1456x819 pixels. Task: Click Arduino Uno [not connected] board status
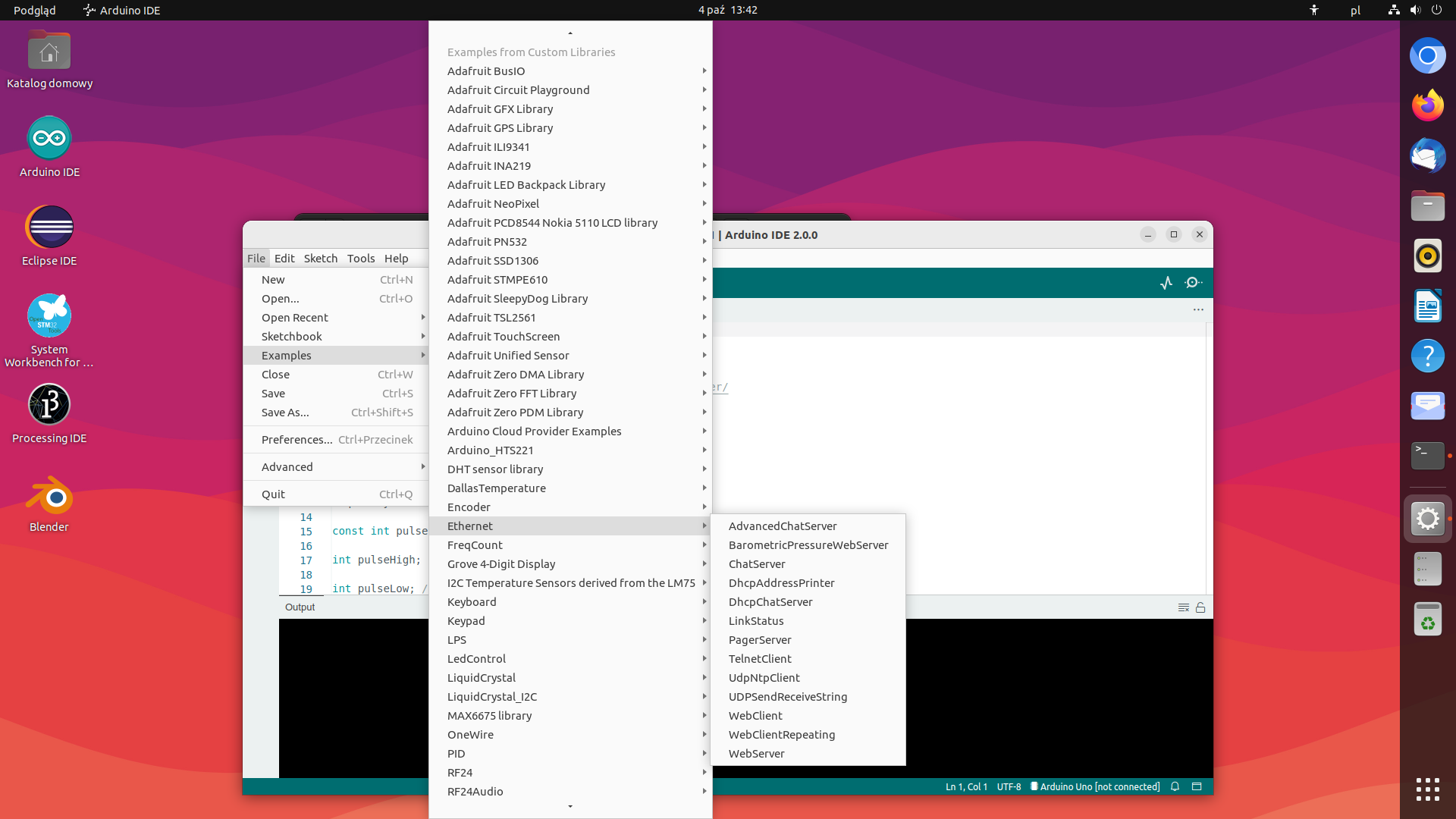pos(1095,786)
